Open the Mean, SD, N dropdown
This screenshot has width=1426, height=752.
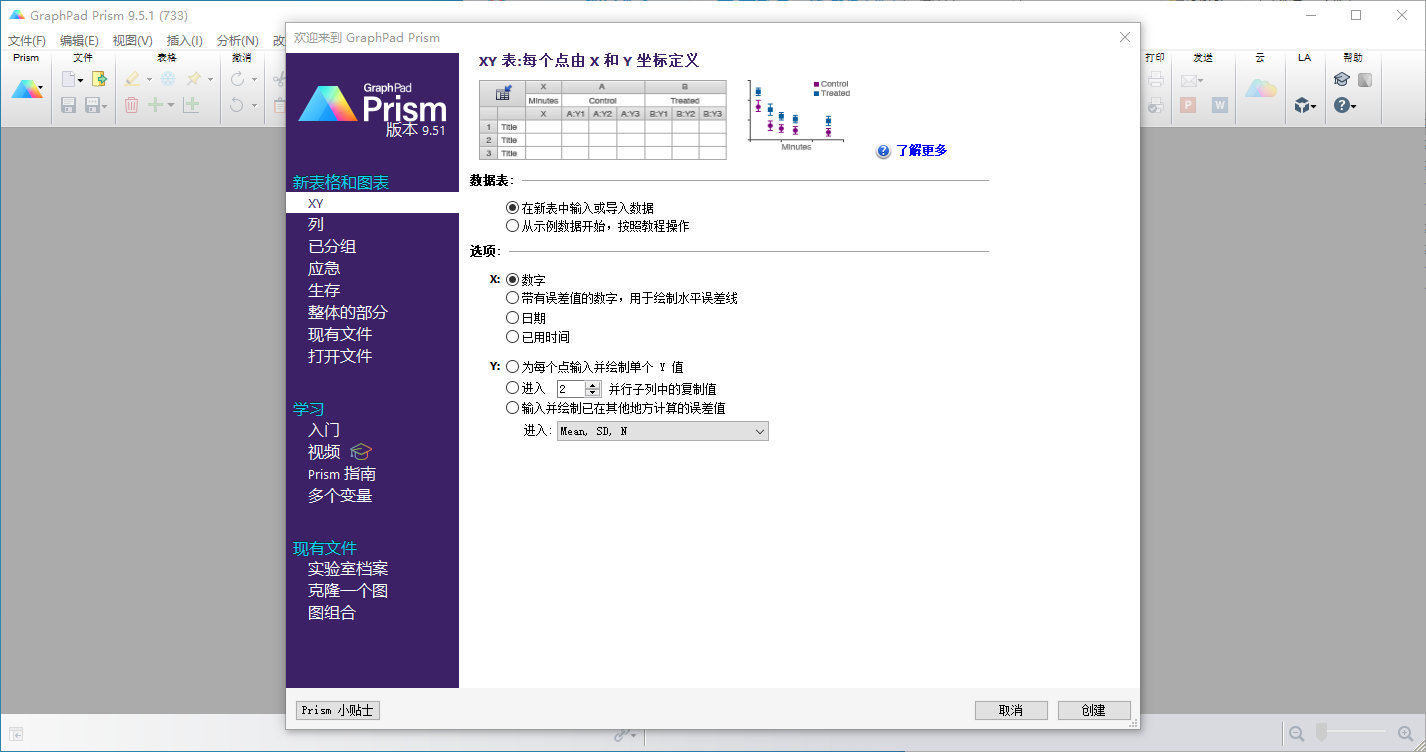click(x=662, y=431)
